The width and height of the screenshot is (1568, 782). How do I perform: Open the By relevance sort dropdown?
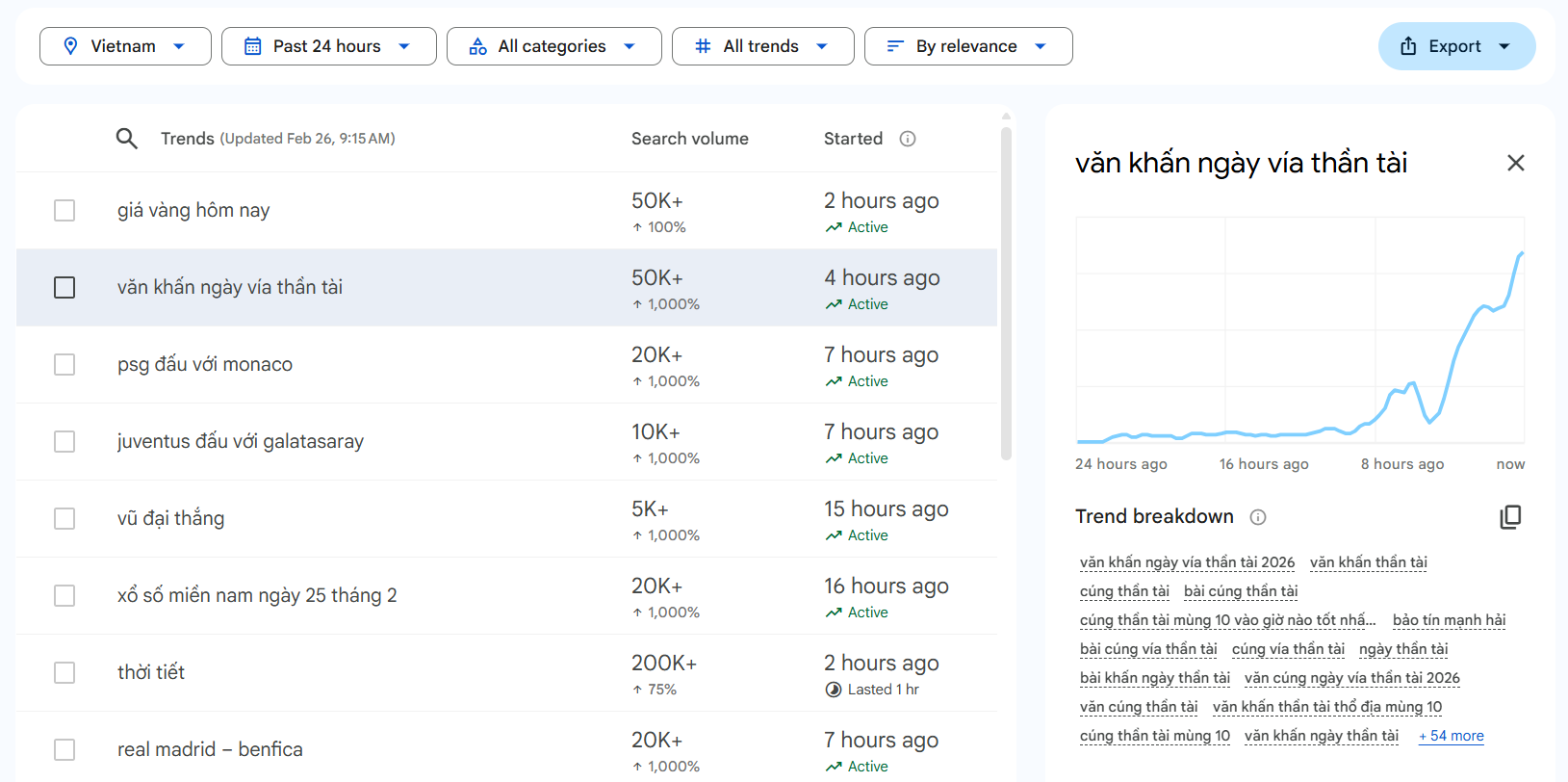(x=968, y=46)
